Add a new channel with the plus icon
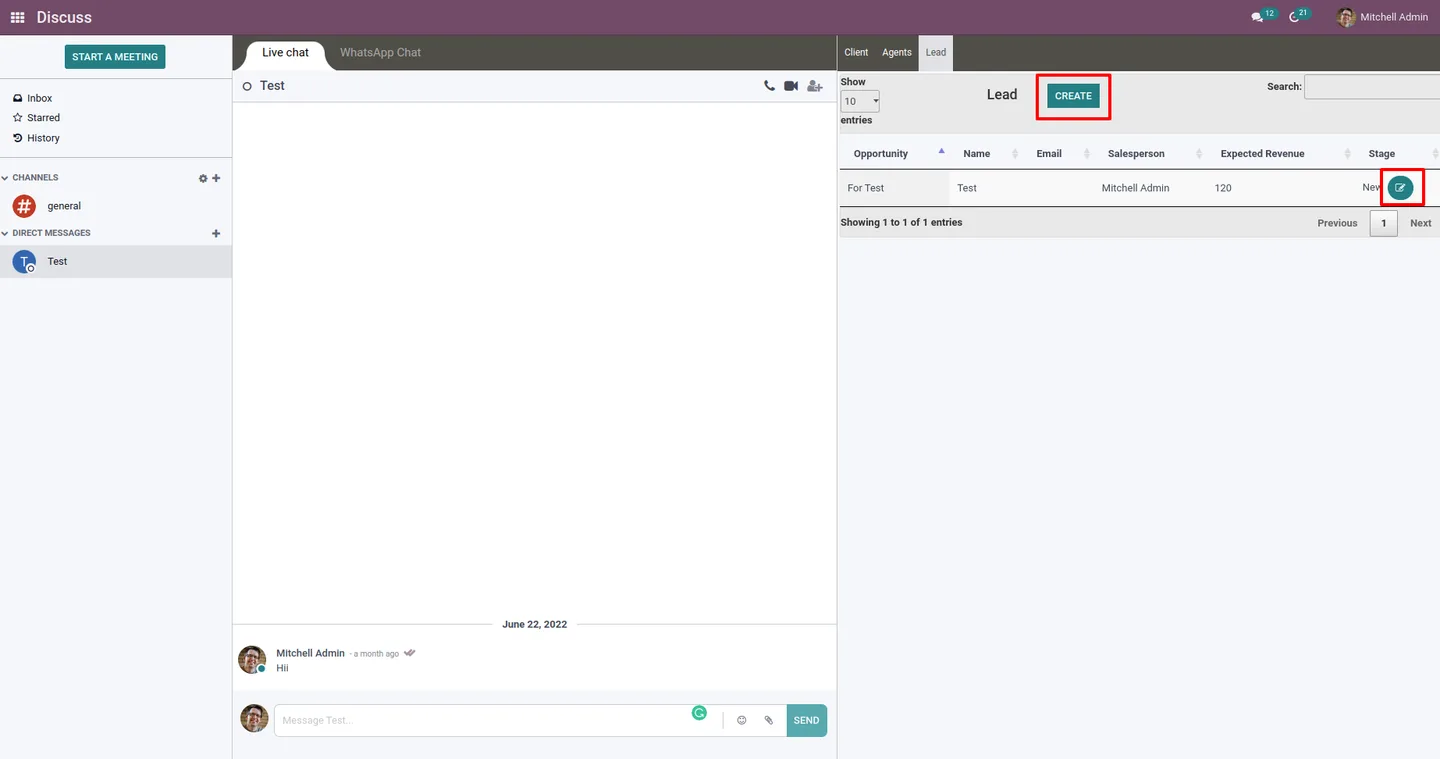1440x759 pixels. [x=216, y=178]
